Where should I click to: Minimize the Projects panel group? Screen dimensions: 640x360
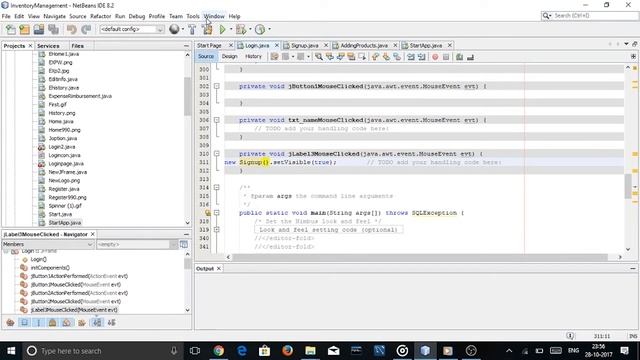click(x=187, y=46)
